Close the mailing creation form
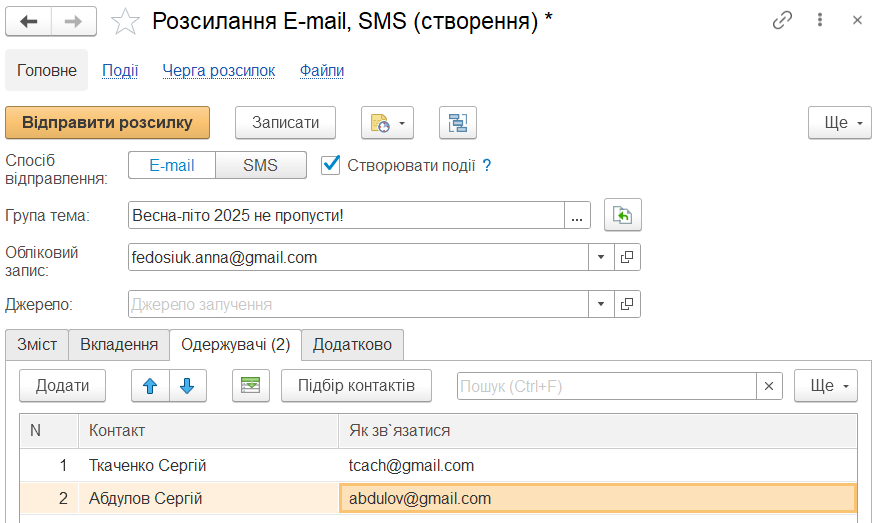This screenshot has width=875, height=523. (x=857, y=21)
